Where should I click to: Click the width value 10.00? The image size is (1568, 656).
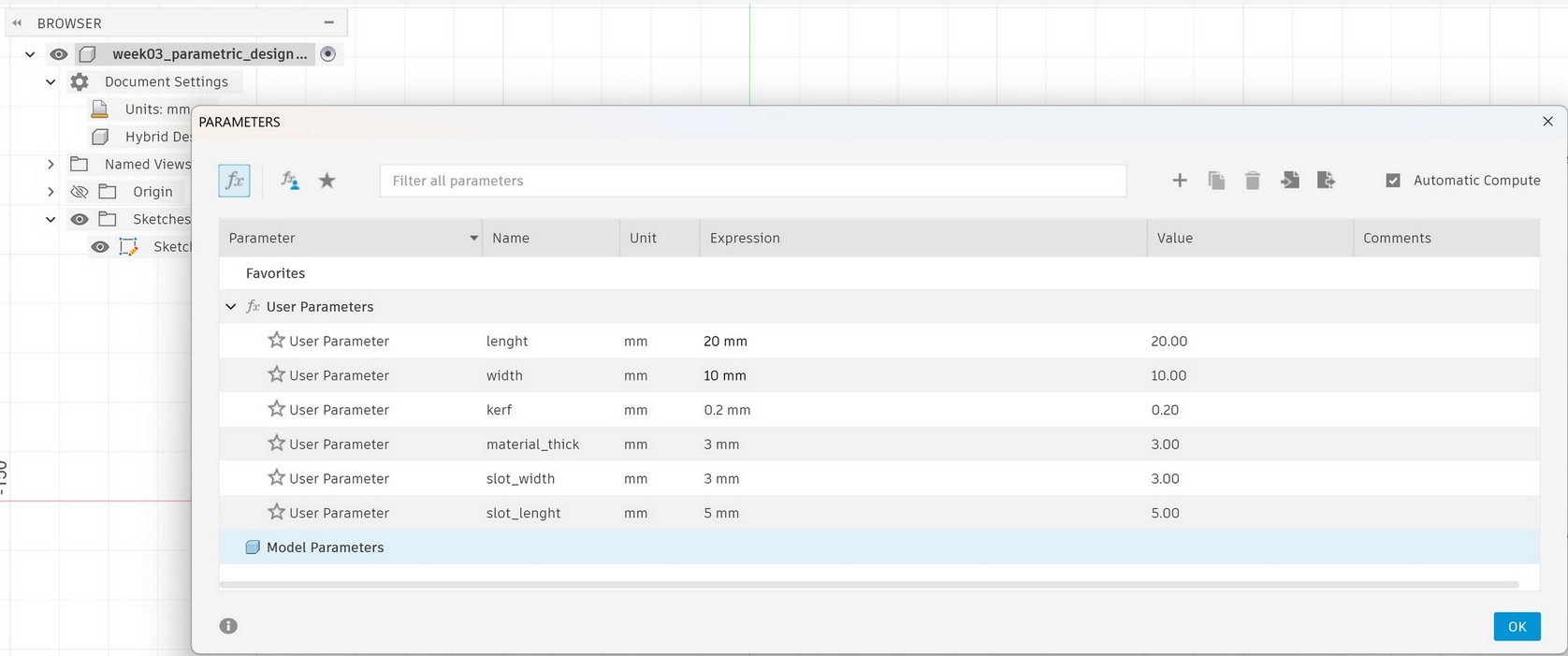click(1169, 375)
